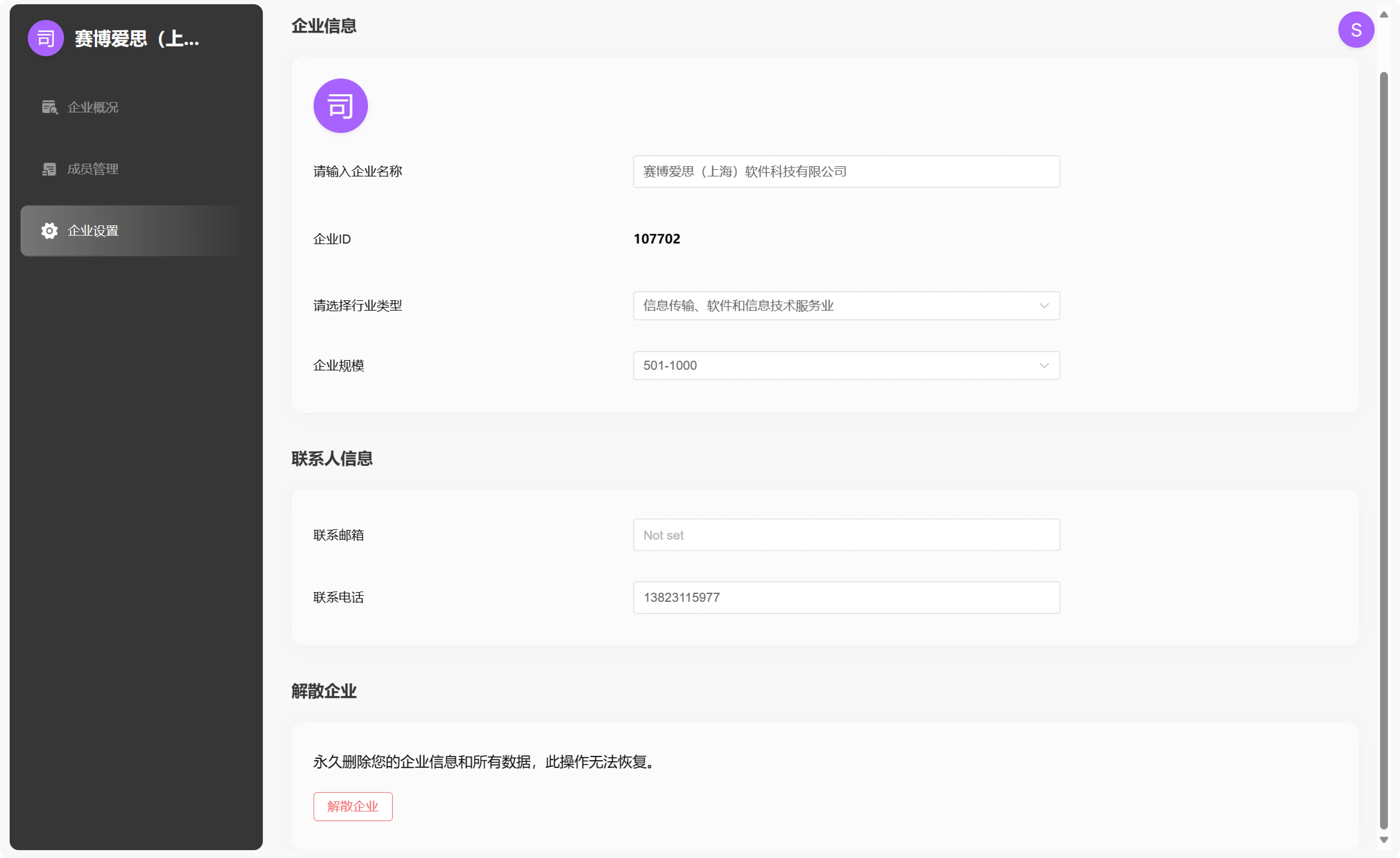1400x858 pixels.
Task: Click the 解散企业 red button
Action: pos(353,806)
